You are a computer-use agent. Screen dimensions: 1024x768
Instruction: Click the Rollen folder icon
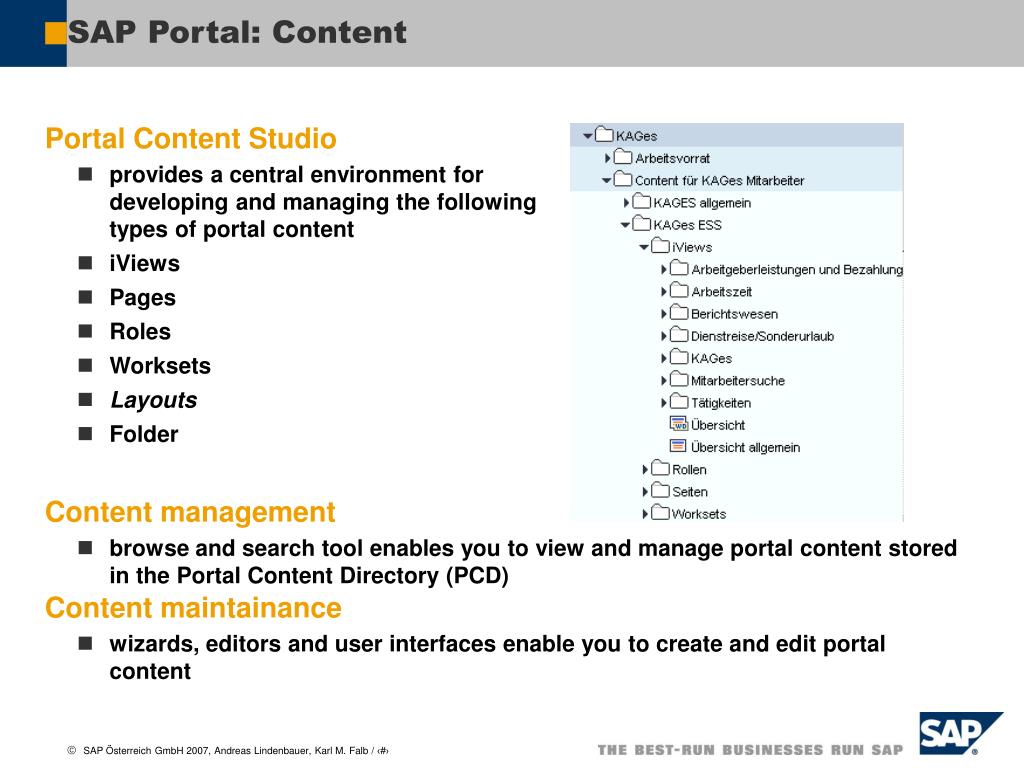click(x=661, y=468)
